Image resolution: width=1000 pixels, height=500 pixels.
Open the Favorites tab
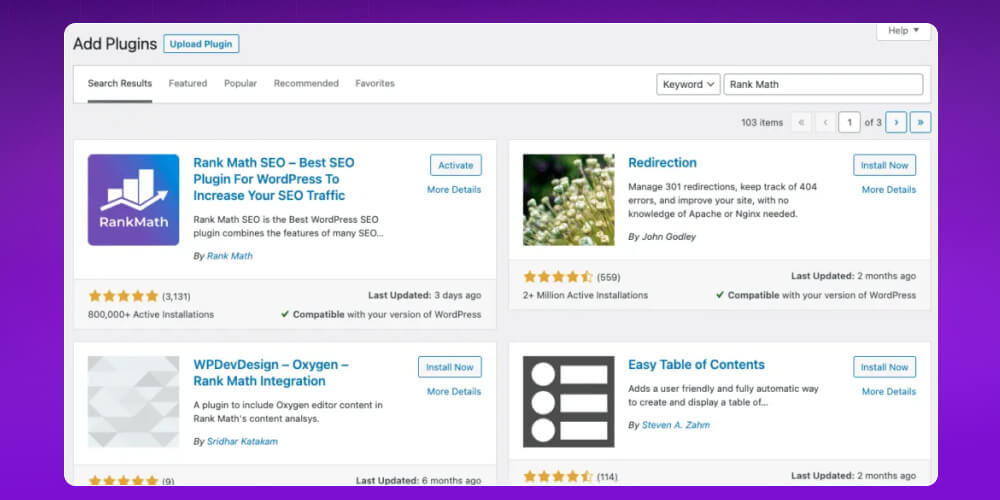pyautogui.click(x=375, y=84)
